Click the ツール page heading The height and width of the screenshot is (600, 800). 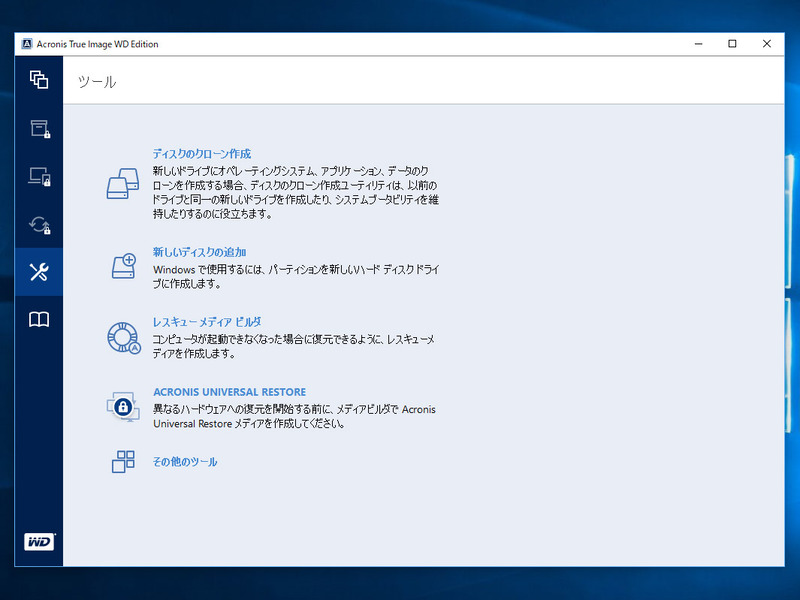(x=97, y=82)
